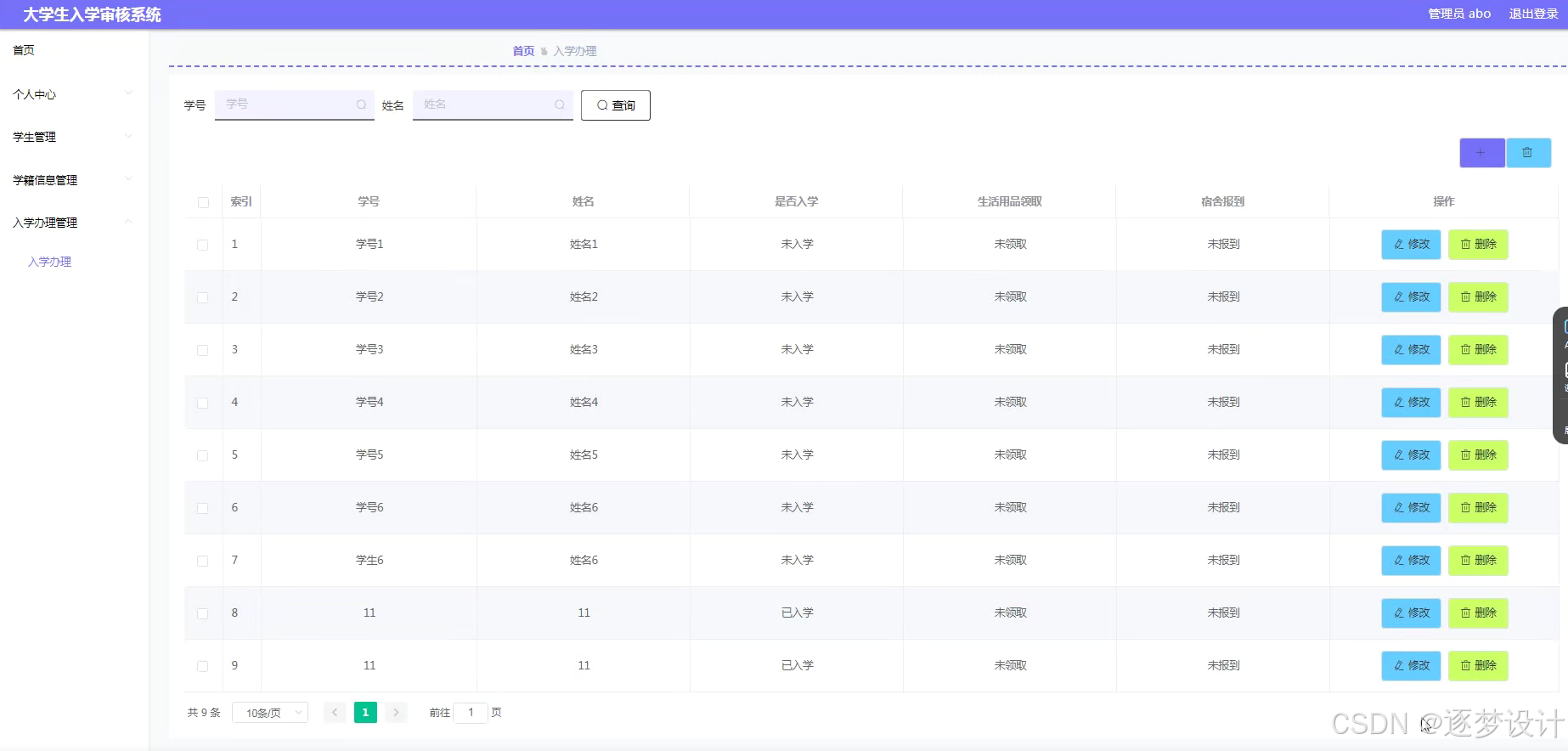The image size is (1568, 751).
Task: Modify row 学号5 with 修改
Action: (1411, 455)
